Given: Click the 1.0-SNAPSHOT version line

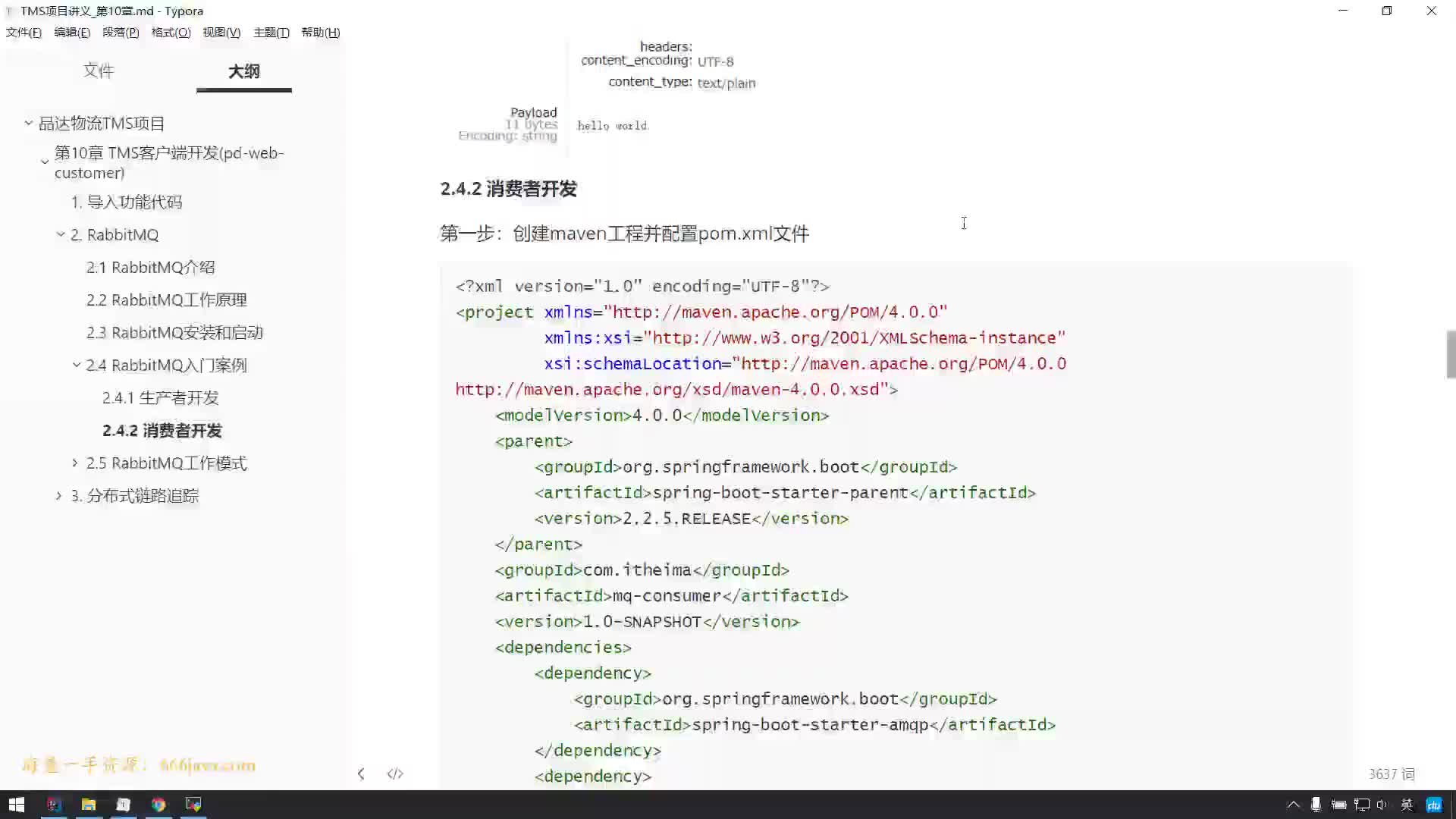Looking at the screenshot, I should pos(648,622).
